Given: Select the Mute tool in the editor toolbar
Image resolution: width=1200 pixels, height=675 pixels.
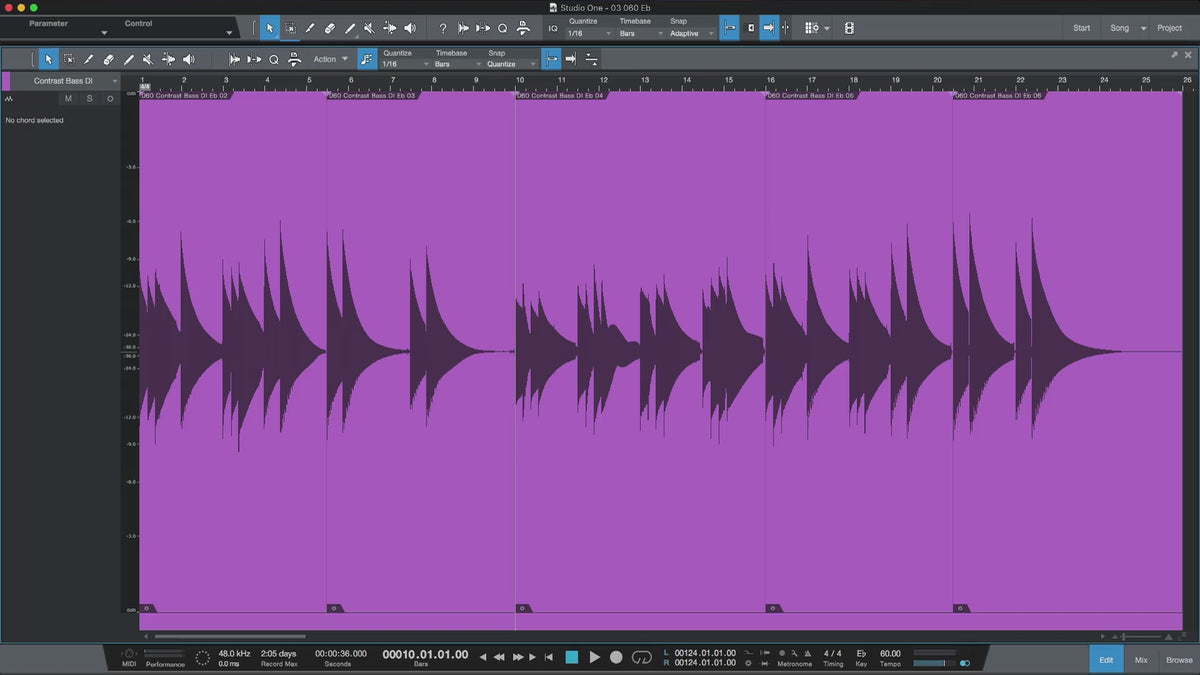Looking at the screenshot, I should click(148, 59).
